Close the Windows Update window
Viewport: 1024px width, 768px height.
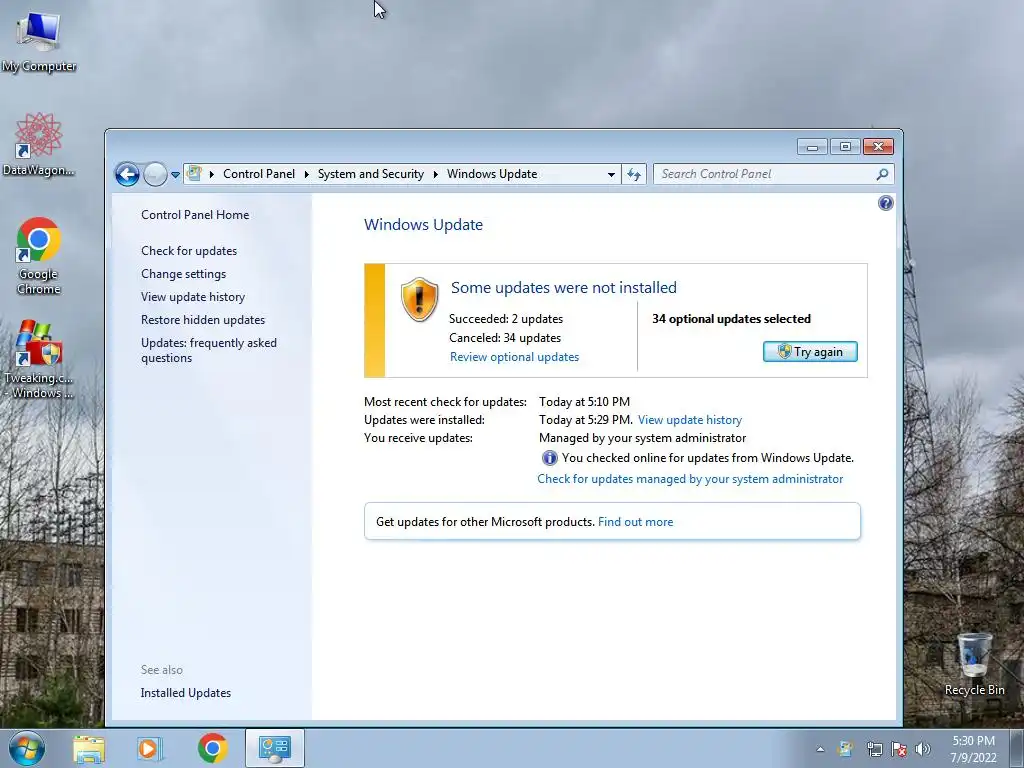[x=878, y=147]
